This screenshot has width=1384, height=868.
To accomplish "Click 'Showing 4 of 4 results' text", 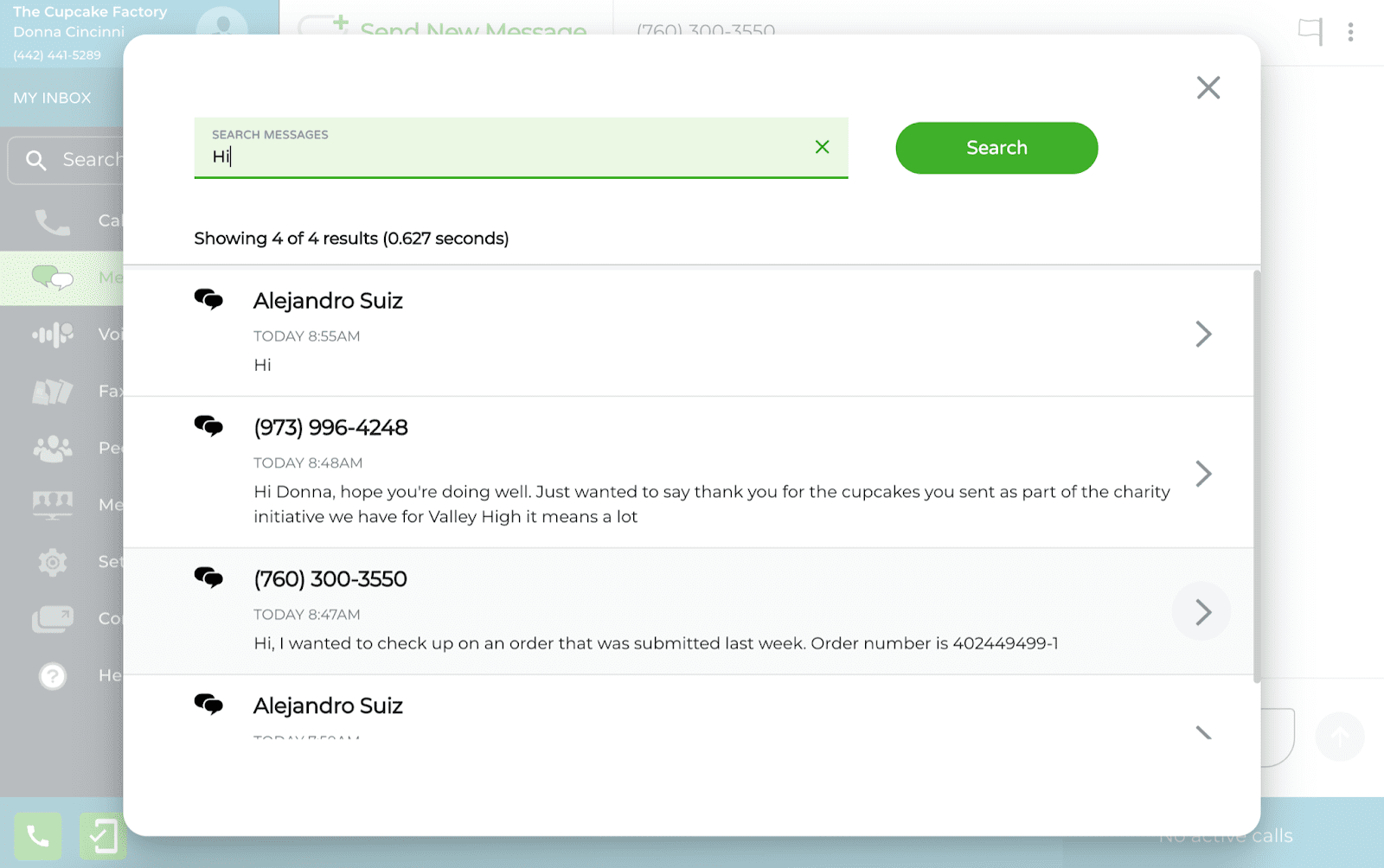I will coord(351,239).
